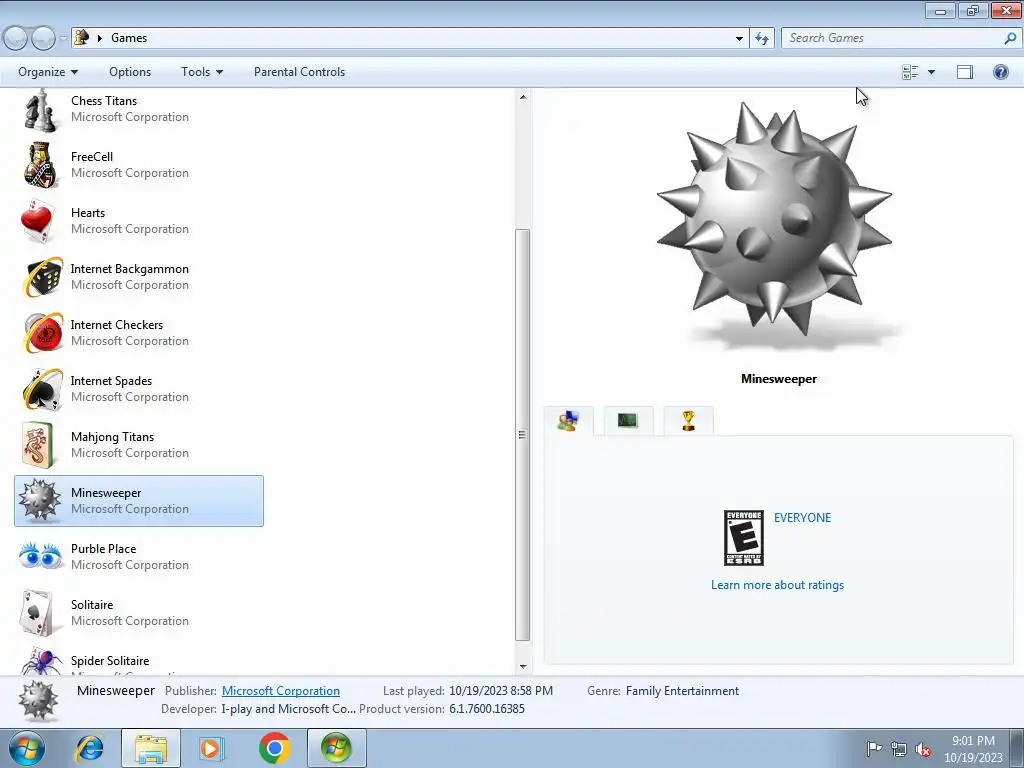Screen dimensions: 1024x768
Task: Click the Purble Place title text
Action: pos(103,549)
